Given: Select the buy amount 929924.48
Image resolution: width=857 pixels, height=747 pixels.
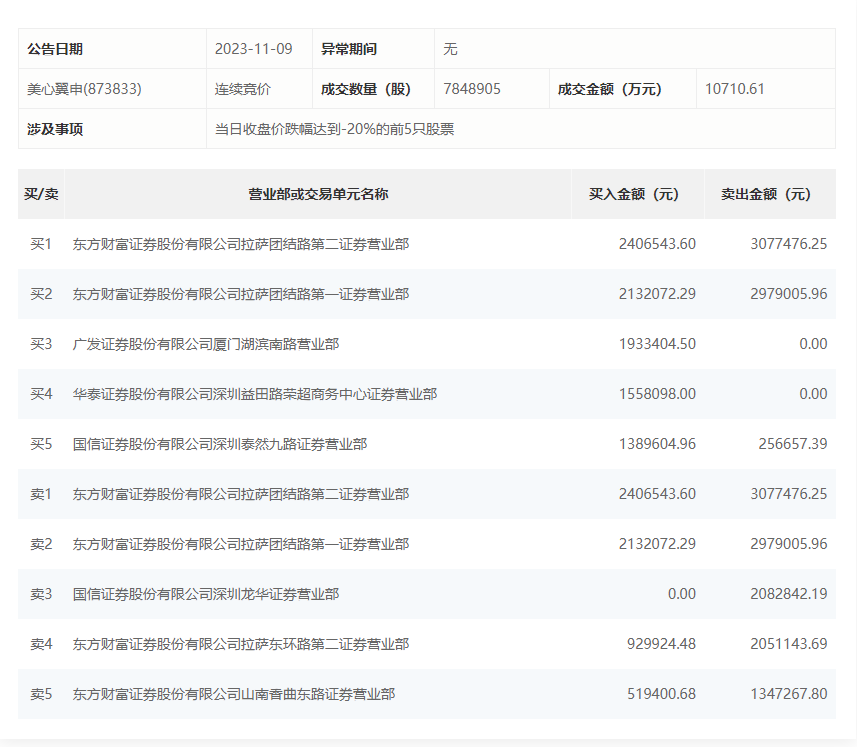Looking at the screenshot, I should 661,644.
